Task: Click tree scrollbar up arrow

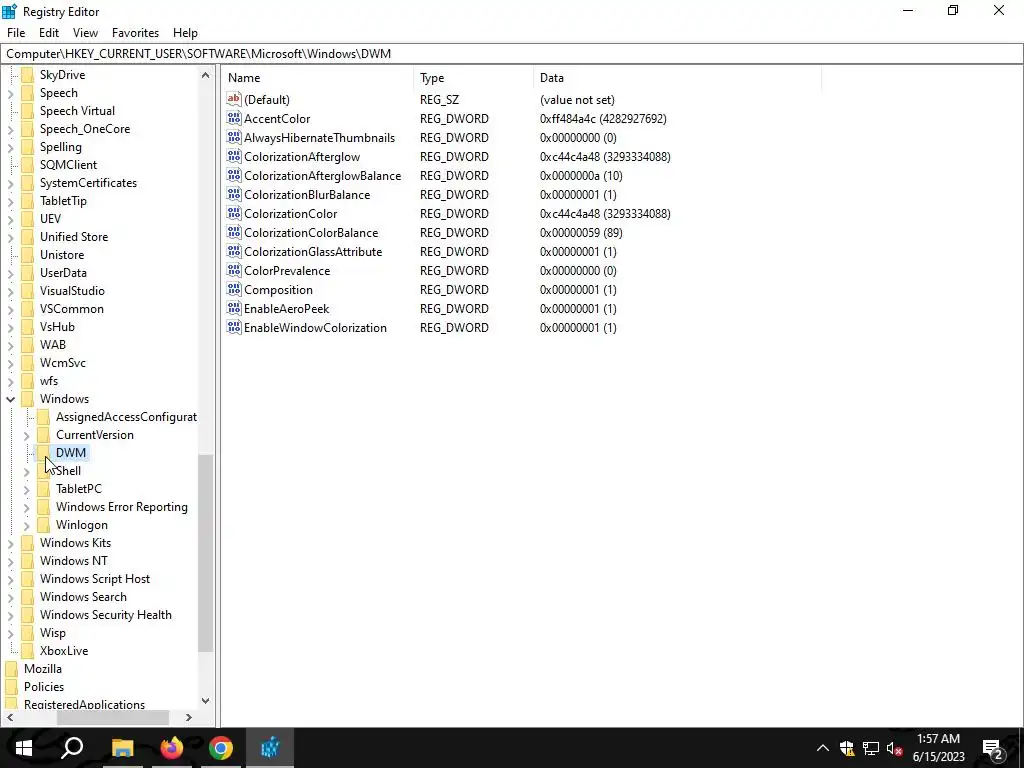Action: (205, 75)
